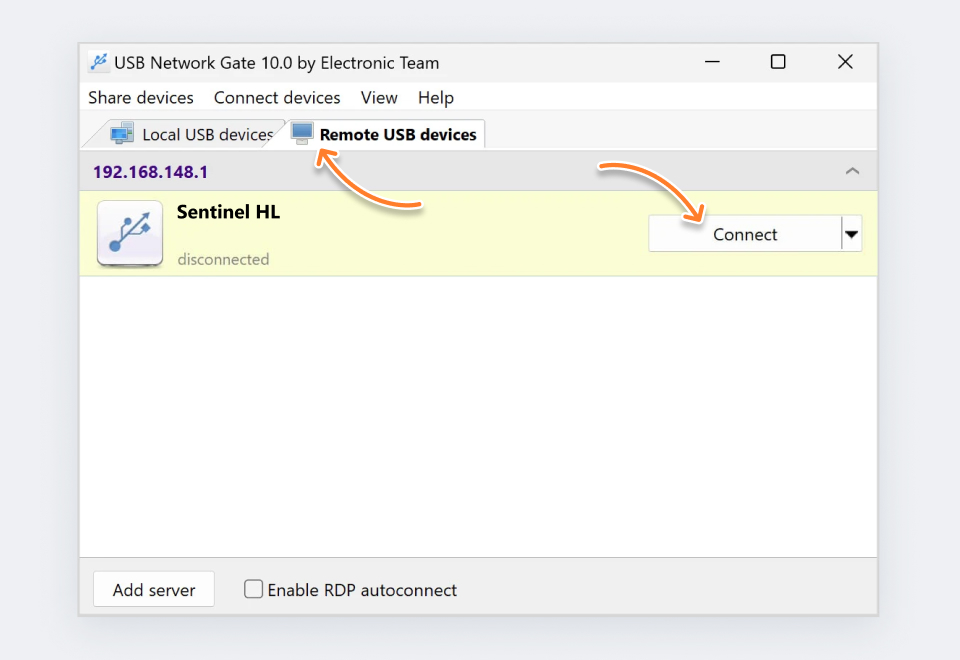Click the maximize window button
Image resolution: width=960 pixels, height=660 pixels.
click(x=778, y=61)
